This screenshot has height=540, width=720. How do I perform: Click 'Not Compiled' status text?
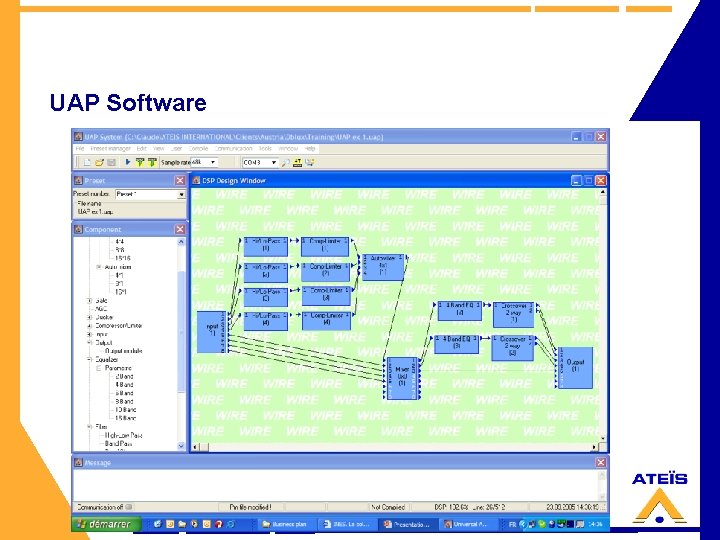[388, 507]
